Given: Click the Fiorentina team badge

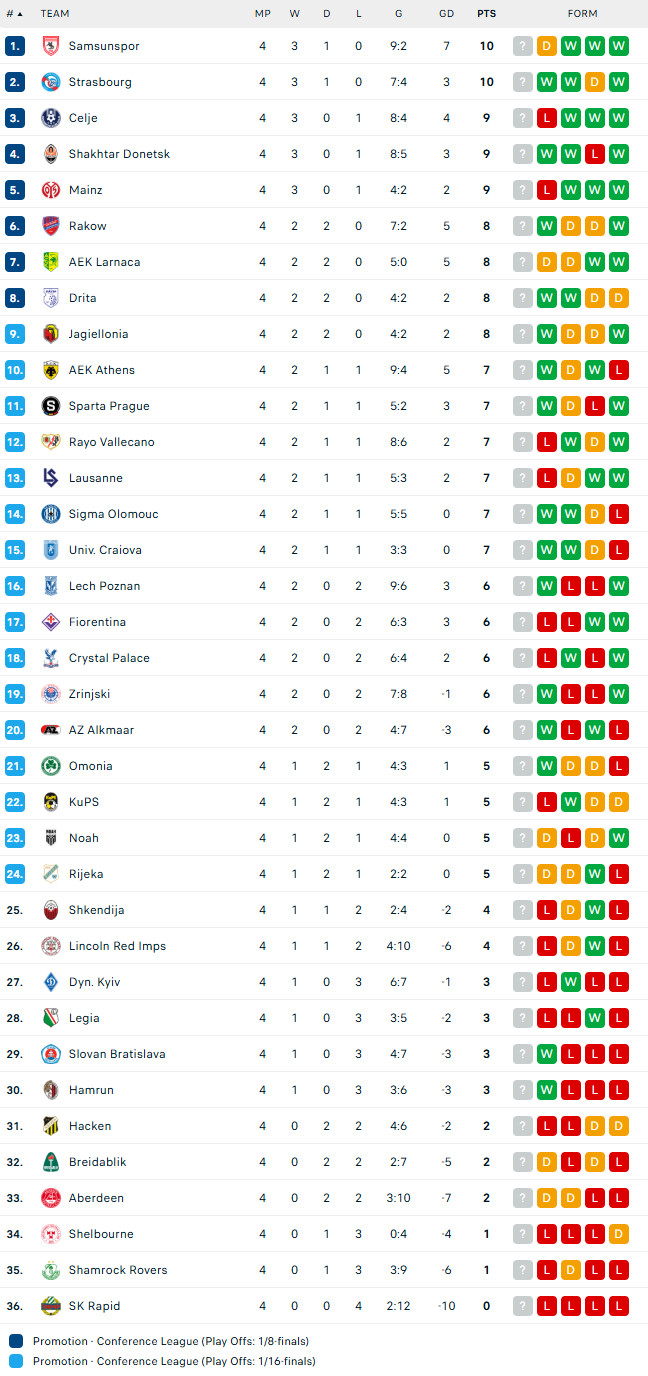Looking at the screenshot, I should 51,622.
